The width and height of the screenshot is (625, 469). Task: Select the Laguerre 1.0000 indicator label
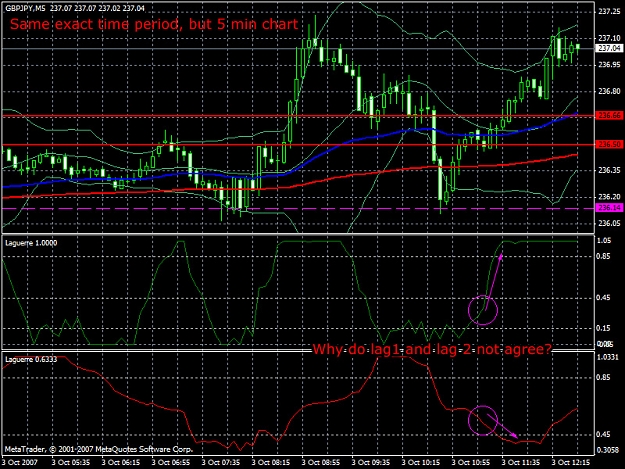pyautogui.click(x=31, y=243)
